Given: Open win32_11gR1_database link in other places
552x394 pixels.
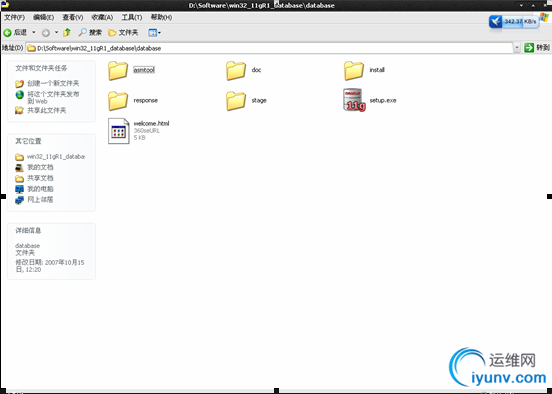Looking at the screenshot, I should coord(56,156).
